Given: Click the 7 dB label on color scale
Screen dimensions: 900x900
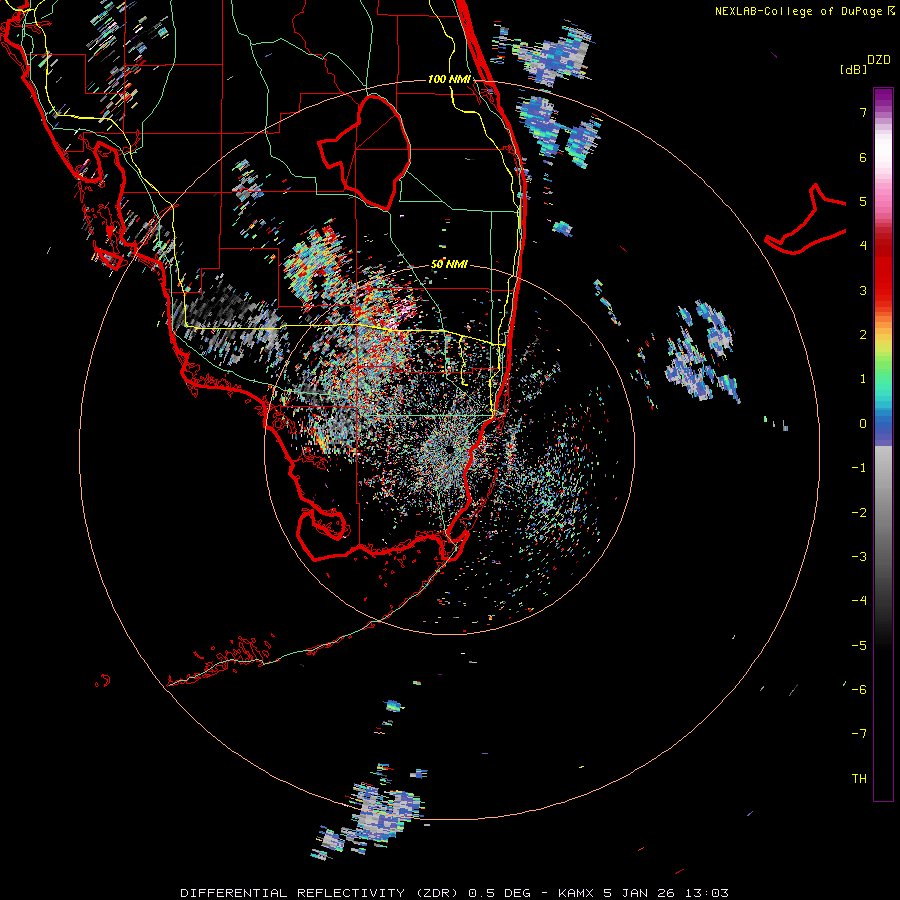Looking at the screenshot, I should 863,112.
